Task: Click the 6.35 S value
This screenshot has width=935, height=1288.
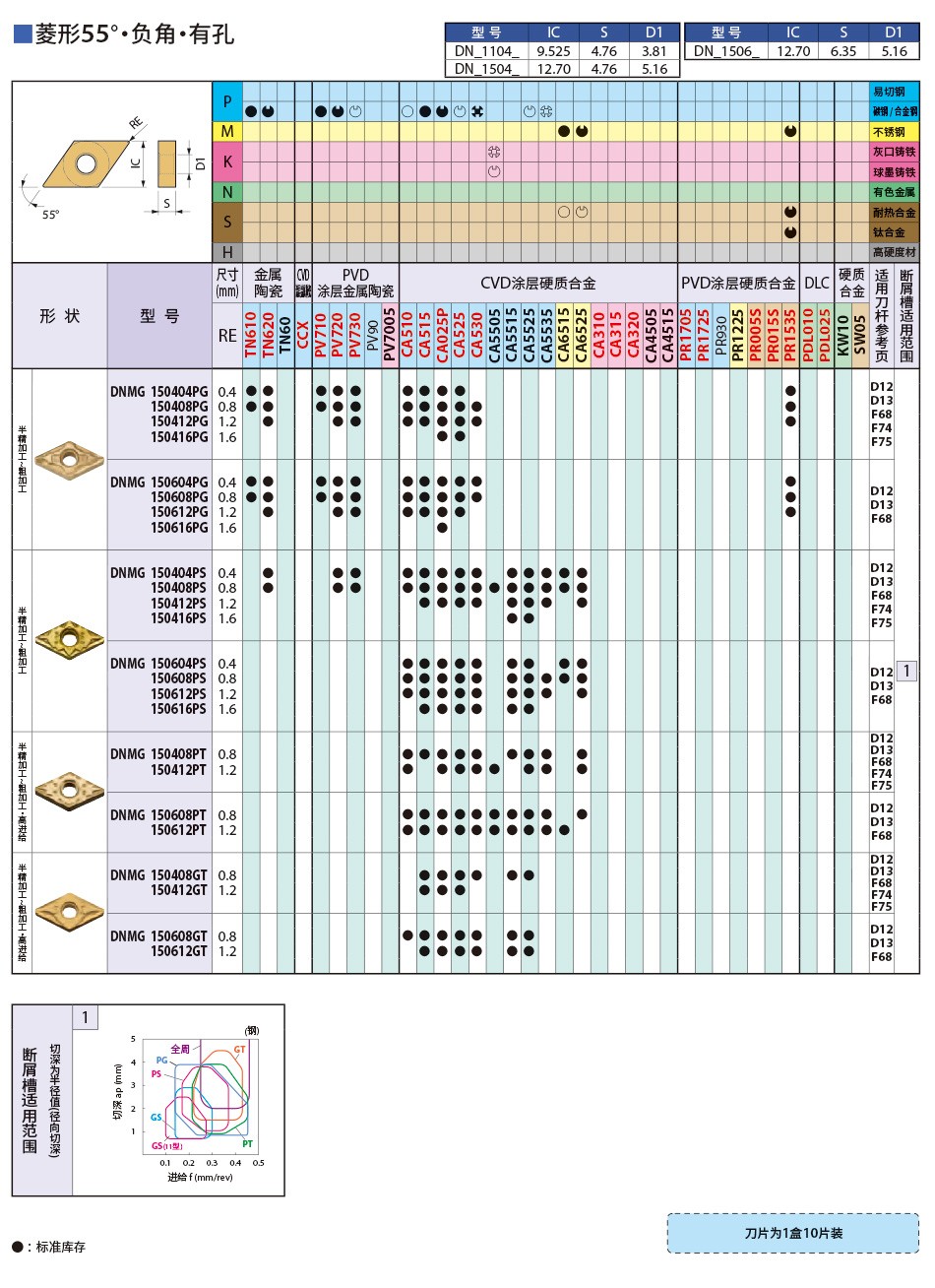Action: (x=842, y=50)
